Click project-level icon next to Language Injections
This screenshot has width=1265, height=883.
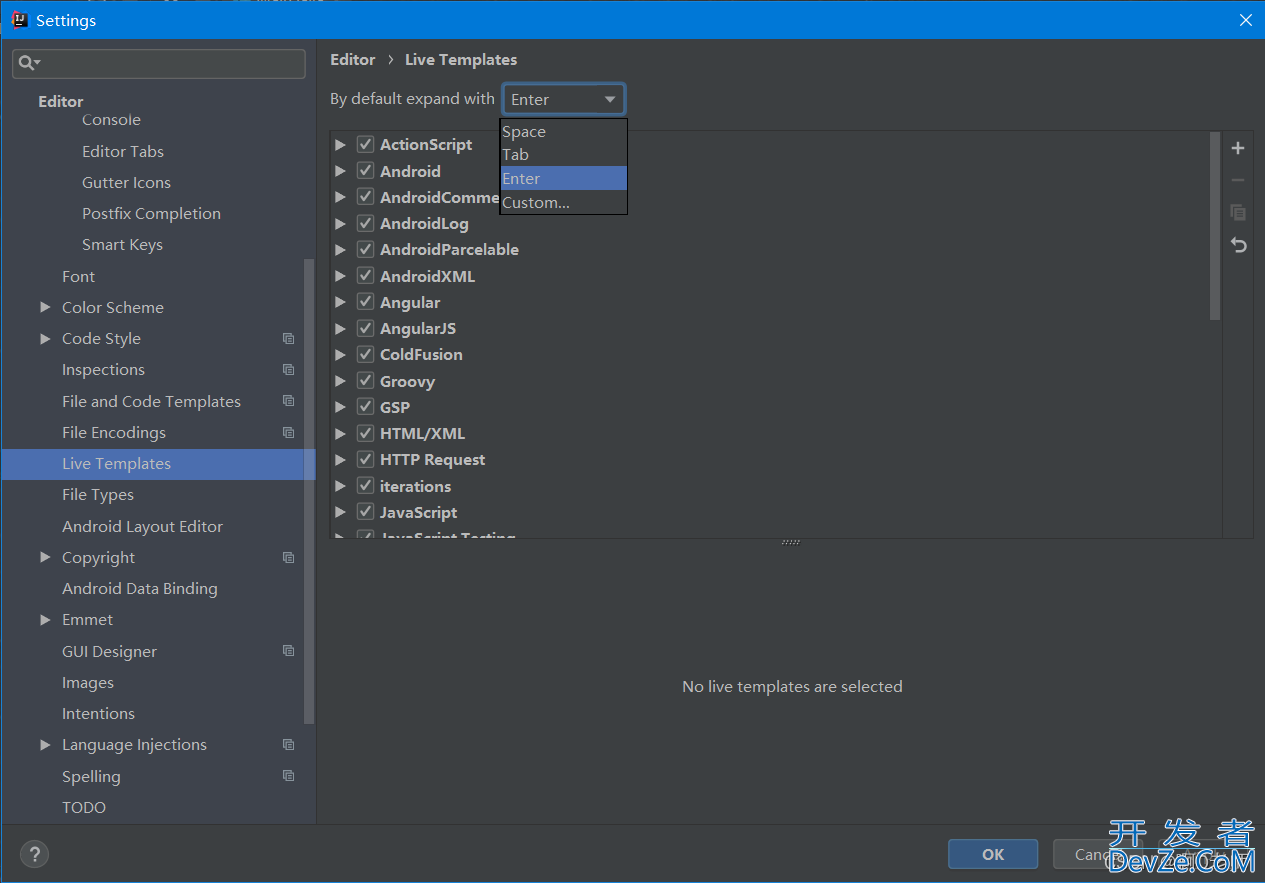(288, 745)
